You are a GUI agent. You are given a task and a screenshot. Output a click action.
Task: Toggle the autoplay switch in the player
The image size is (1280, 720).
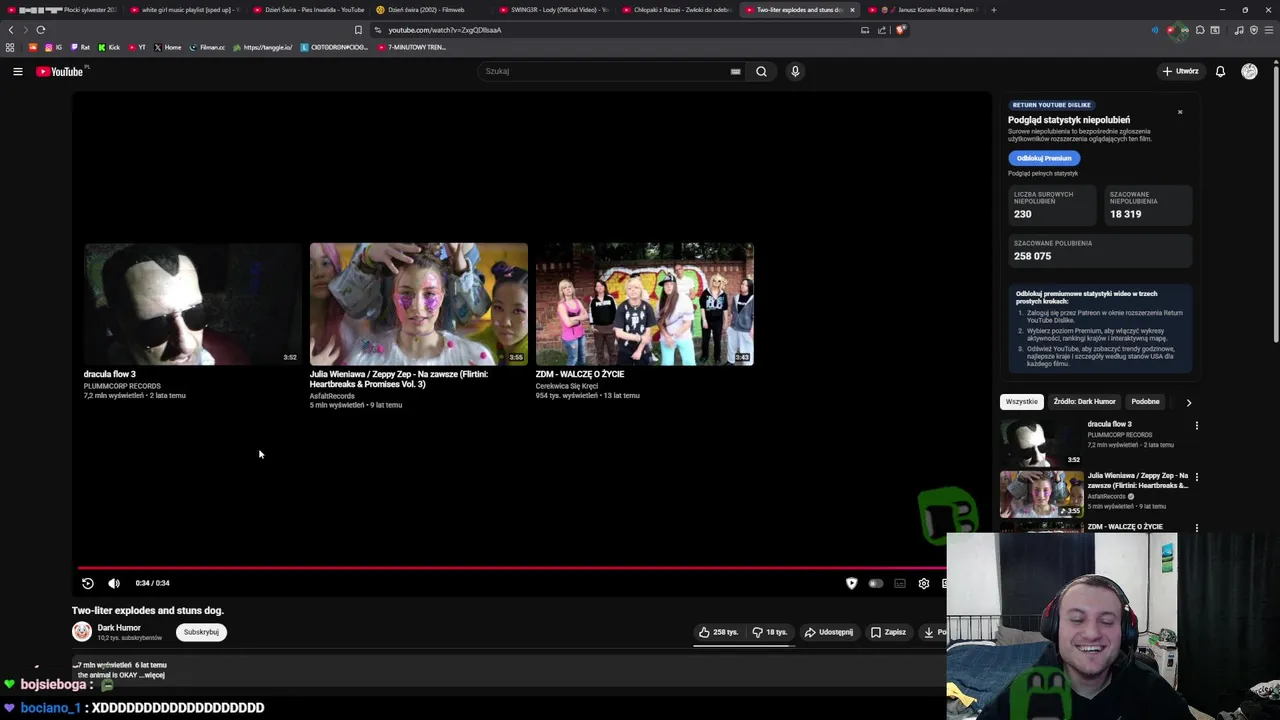(876, 583)
